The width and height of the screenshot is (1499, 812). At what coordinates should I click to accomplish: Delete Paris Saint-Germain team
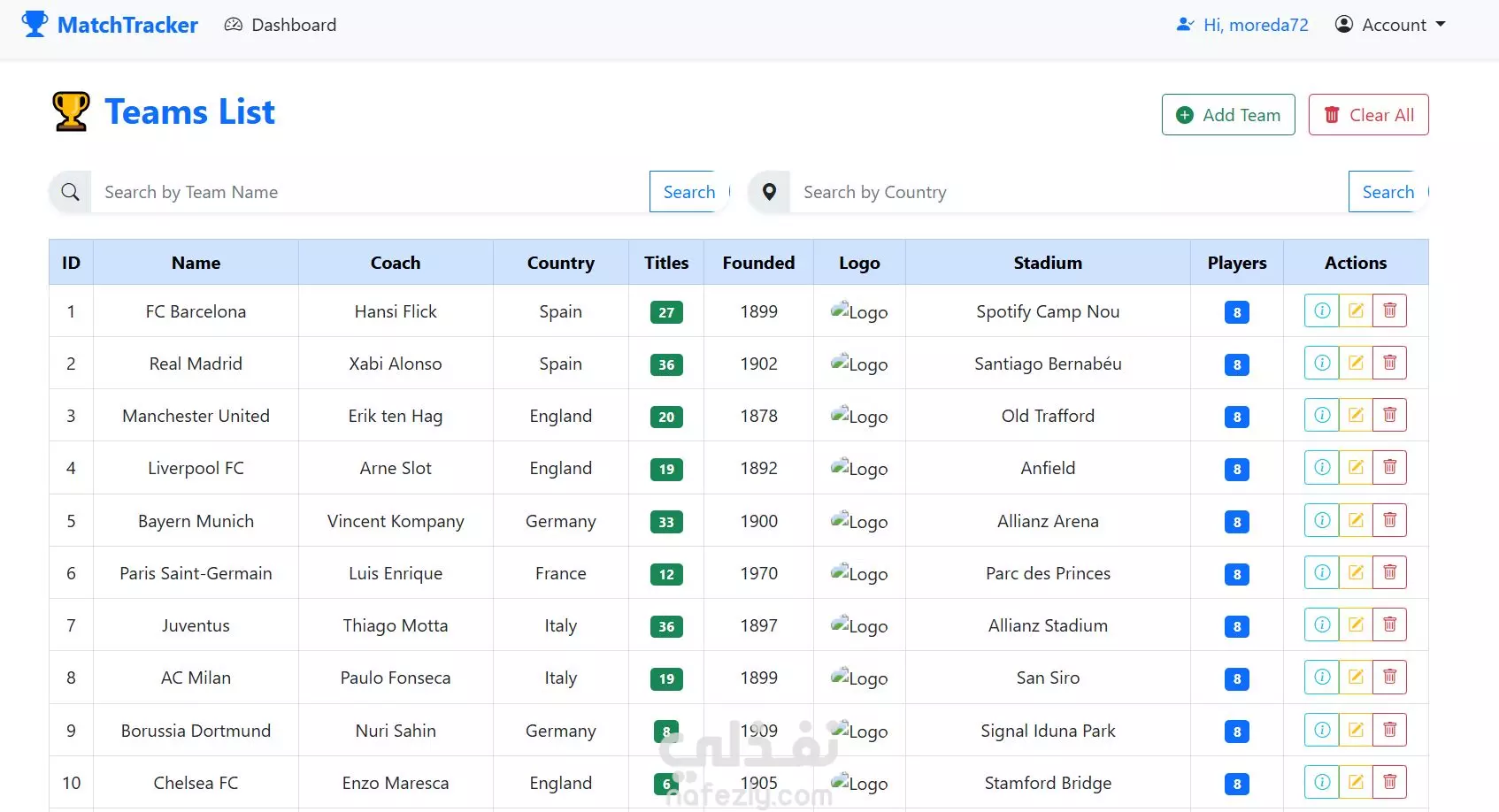(1390, 572)
